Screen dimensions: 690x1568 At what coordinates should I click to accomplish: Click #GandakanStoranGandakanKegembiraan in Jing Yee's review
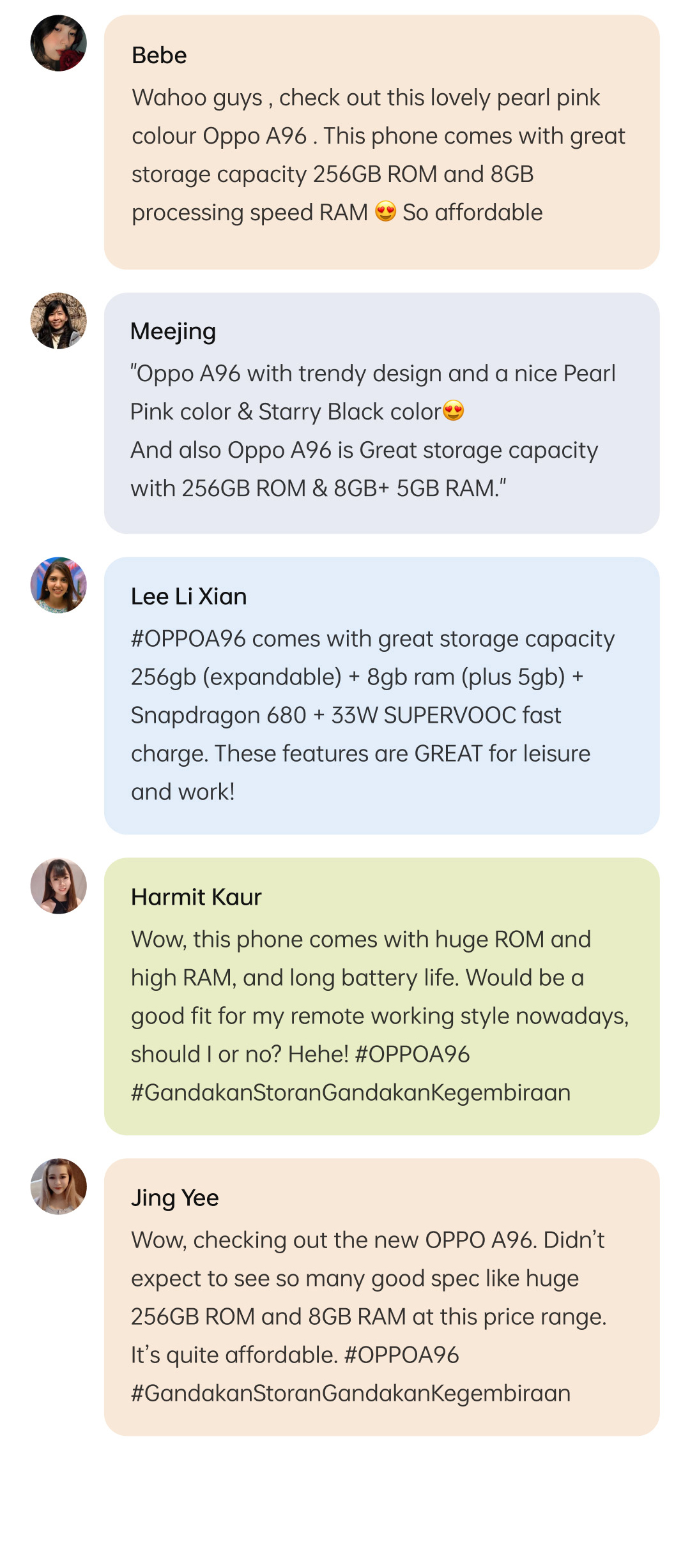pyautogui.click(x=350, y=1394)
